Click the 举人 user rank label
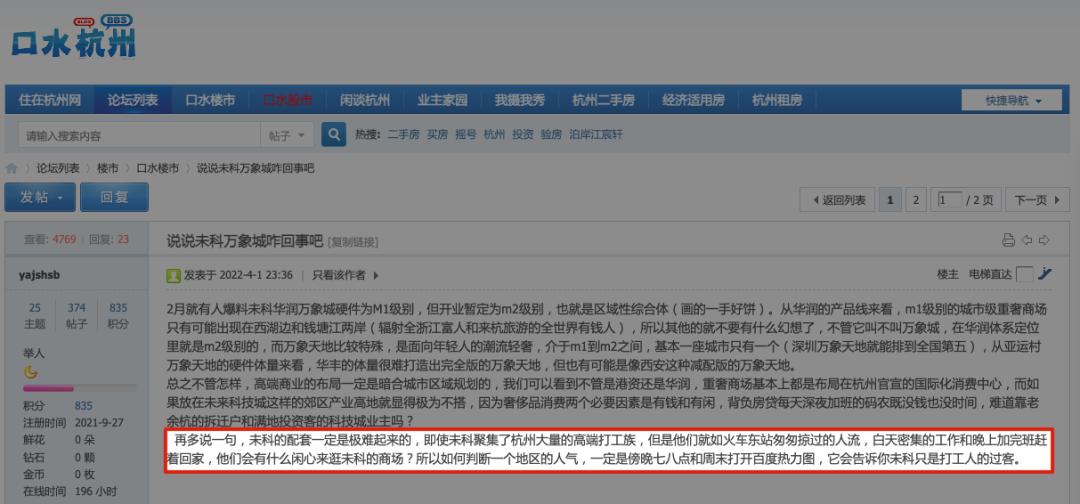Image resolution: width=1080 pixels, height=504 pixels. tap(34, 353)
